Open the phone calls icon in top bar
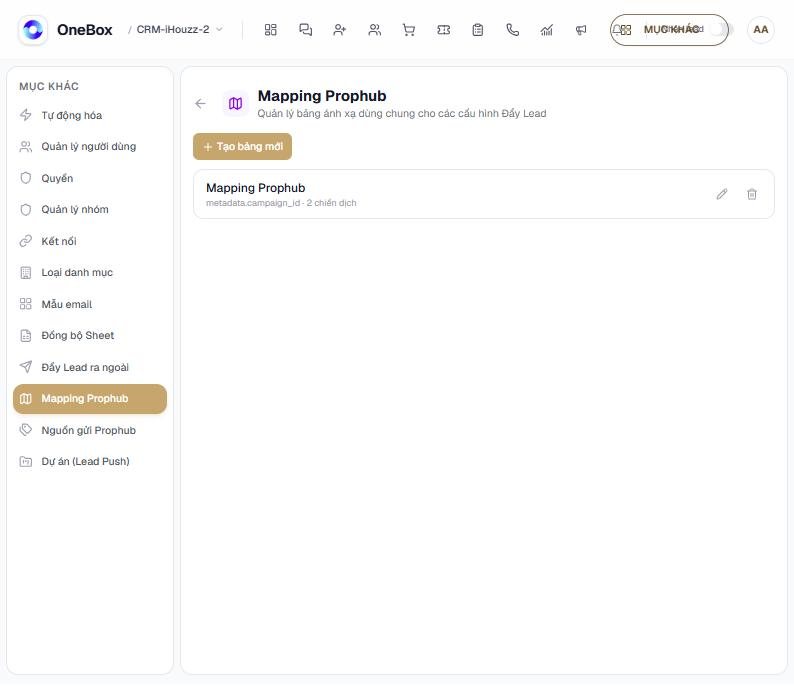Screen dimensions: 794x686 [512, 30]
